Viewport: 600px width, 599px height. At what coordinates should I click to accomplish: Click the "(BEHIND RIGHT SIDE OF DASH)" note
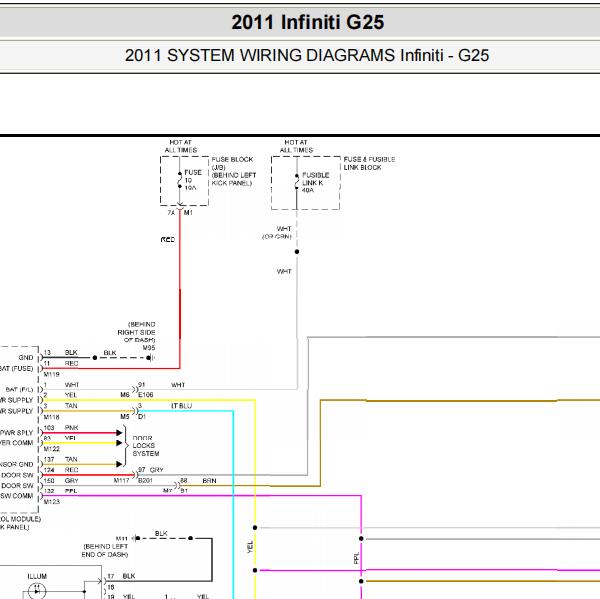[x=137, y=332]
